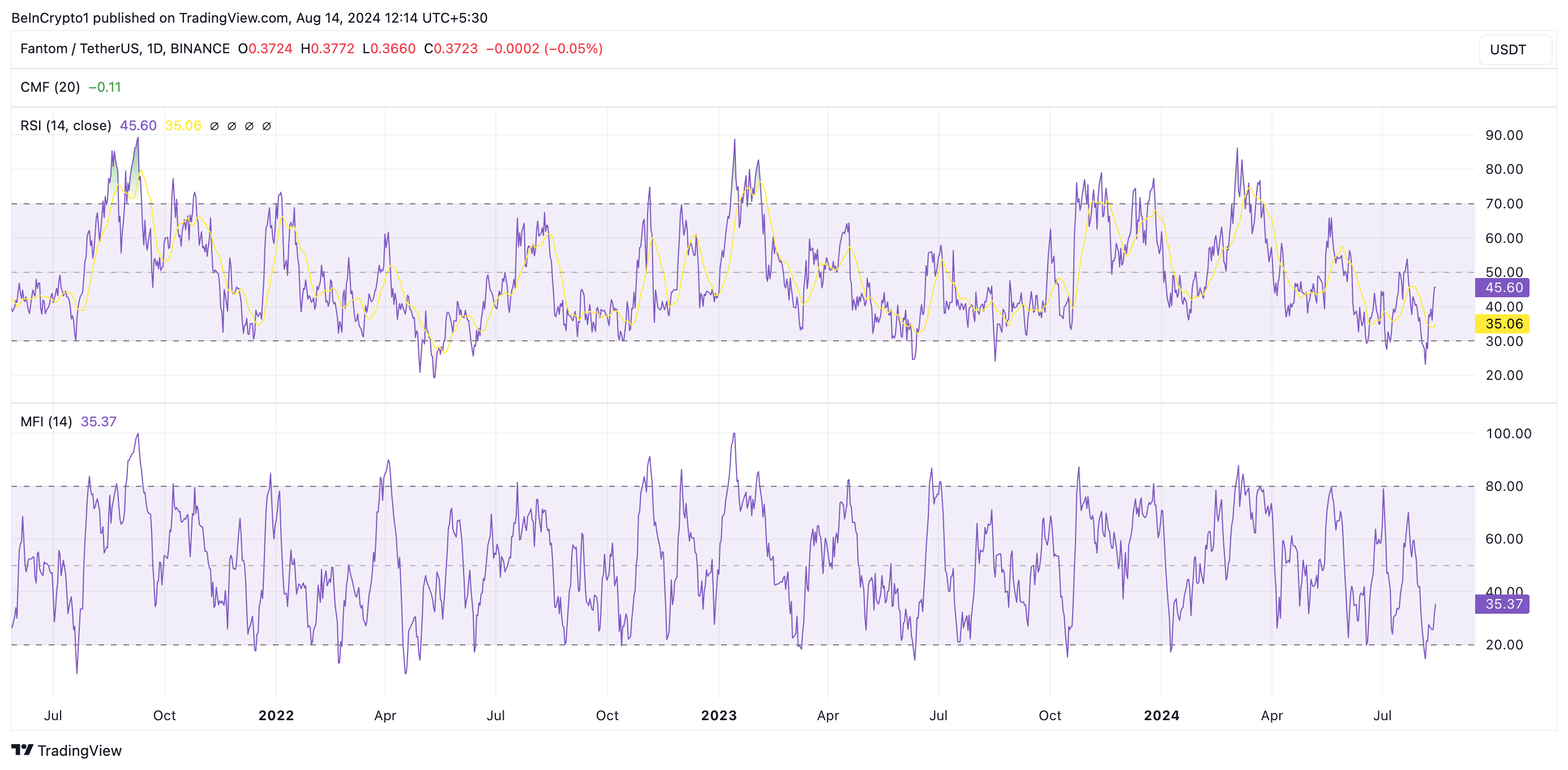Click the 70.00 level on RSI scale
Image resolution: width=1568 pixels, height=770 pixels.
[x=1503, y=204]
